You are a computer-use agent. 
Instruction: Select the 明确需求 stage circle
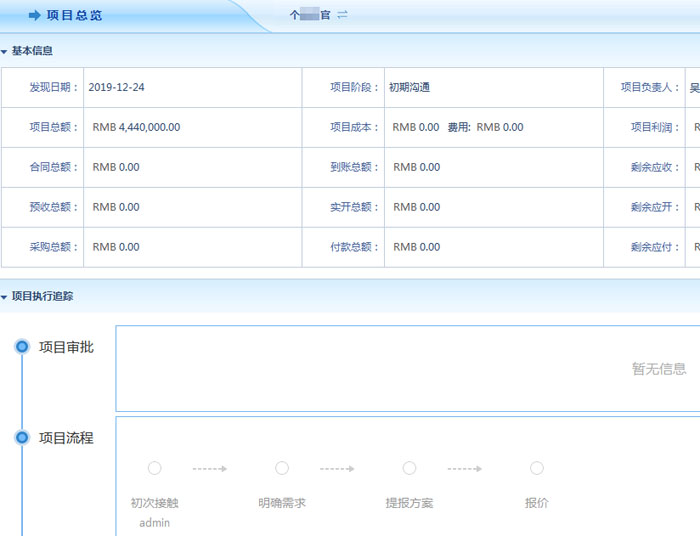click(x=282, y=468)
